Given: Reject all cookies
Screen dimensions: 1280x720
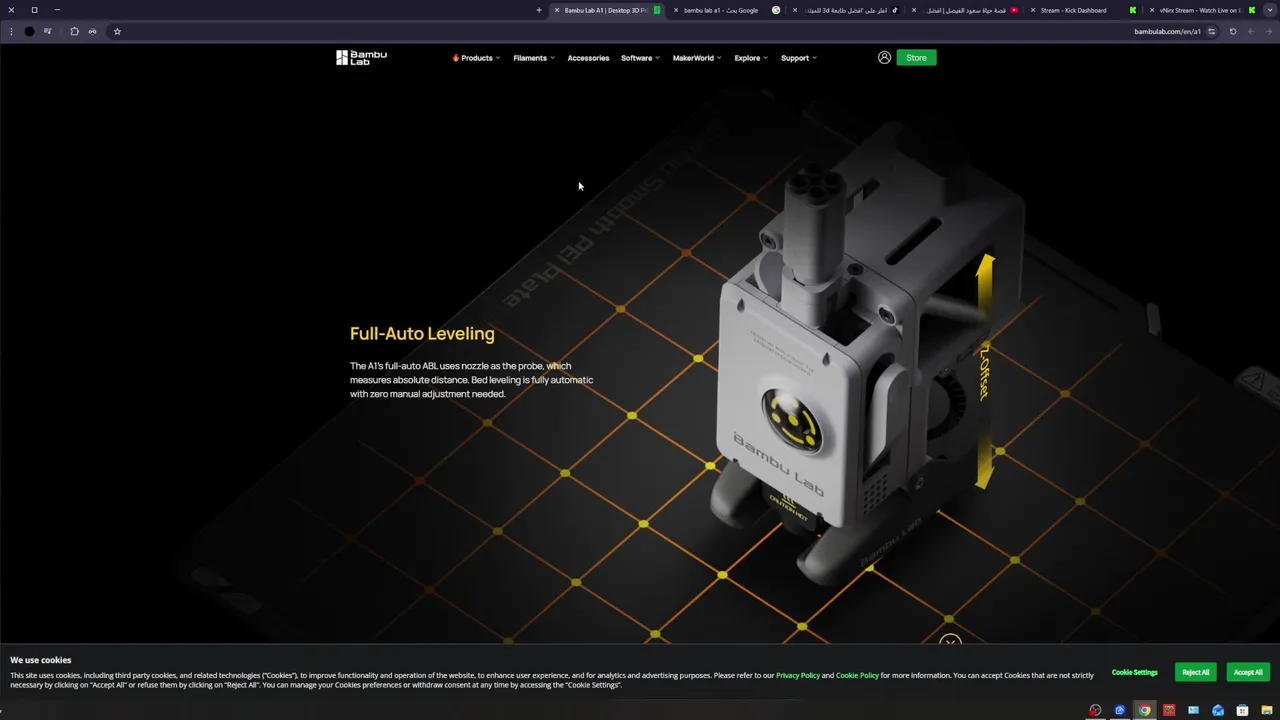Looking at the screenshot, I should [1195, 672].
